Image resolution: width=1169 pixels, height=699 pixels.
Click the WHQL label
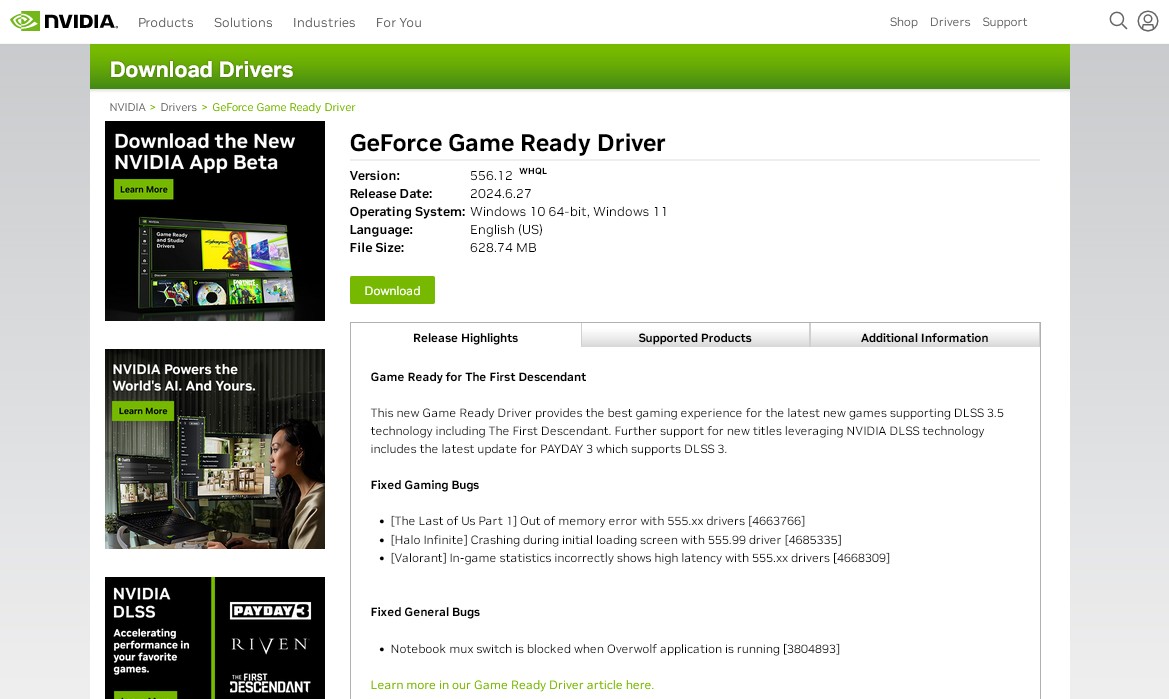533,171
